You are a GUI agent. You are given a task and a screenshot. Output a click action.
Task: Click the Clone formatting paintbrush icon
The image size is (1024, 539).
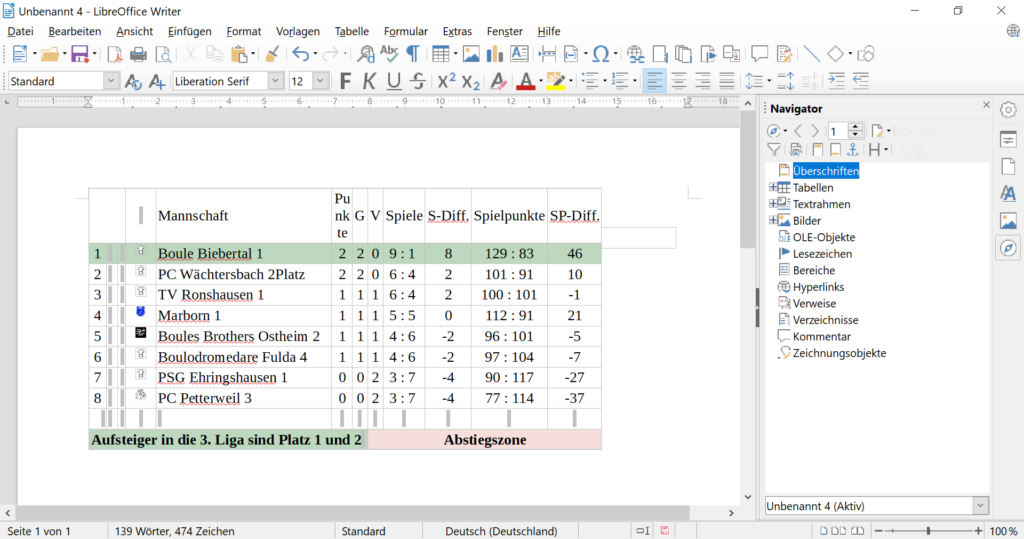coord(272,54)
